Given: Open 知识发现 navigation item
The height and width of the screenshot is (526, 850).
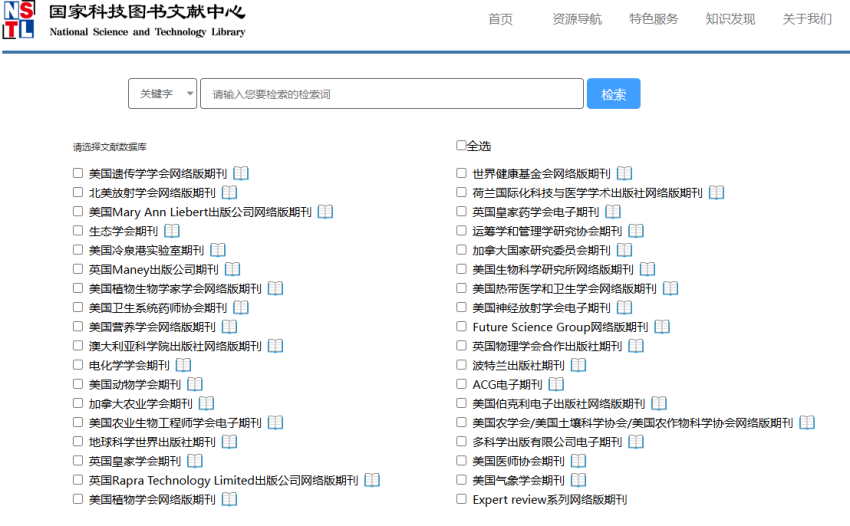Looking at the screenshot, I should click(x=730, y=20).
